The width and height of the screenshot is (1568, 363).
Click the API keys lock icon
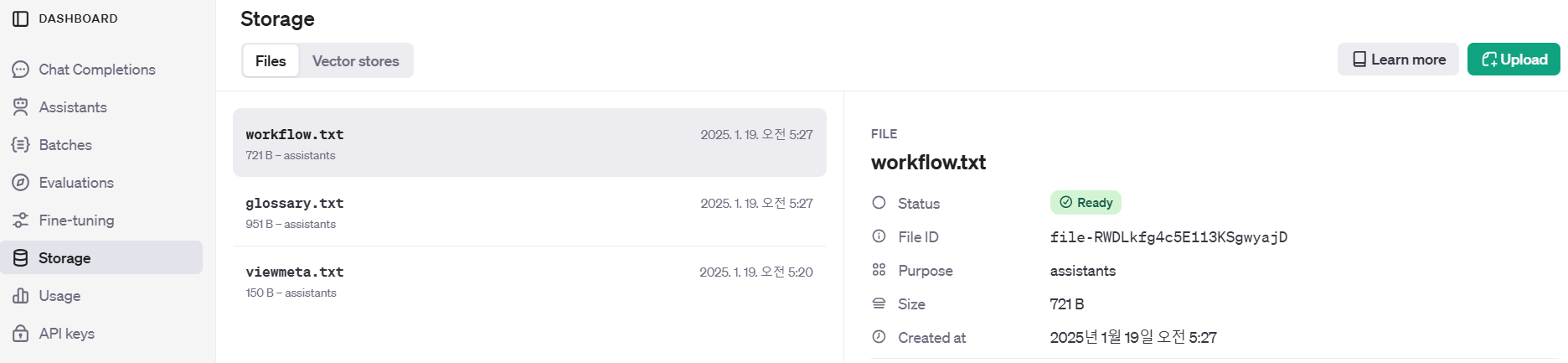(21, 334)
